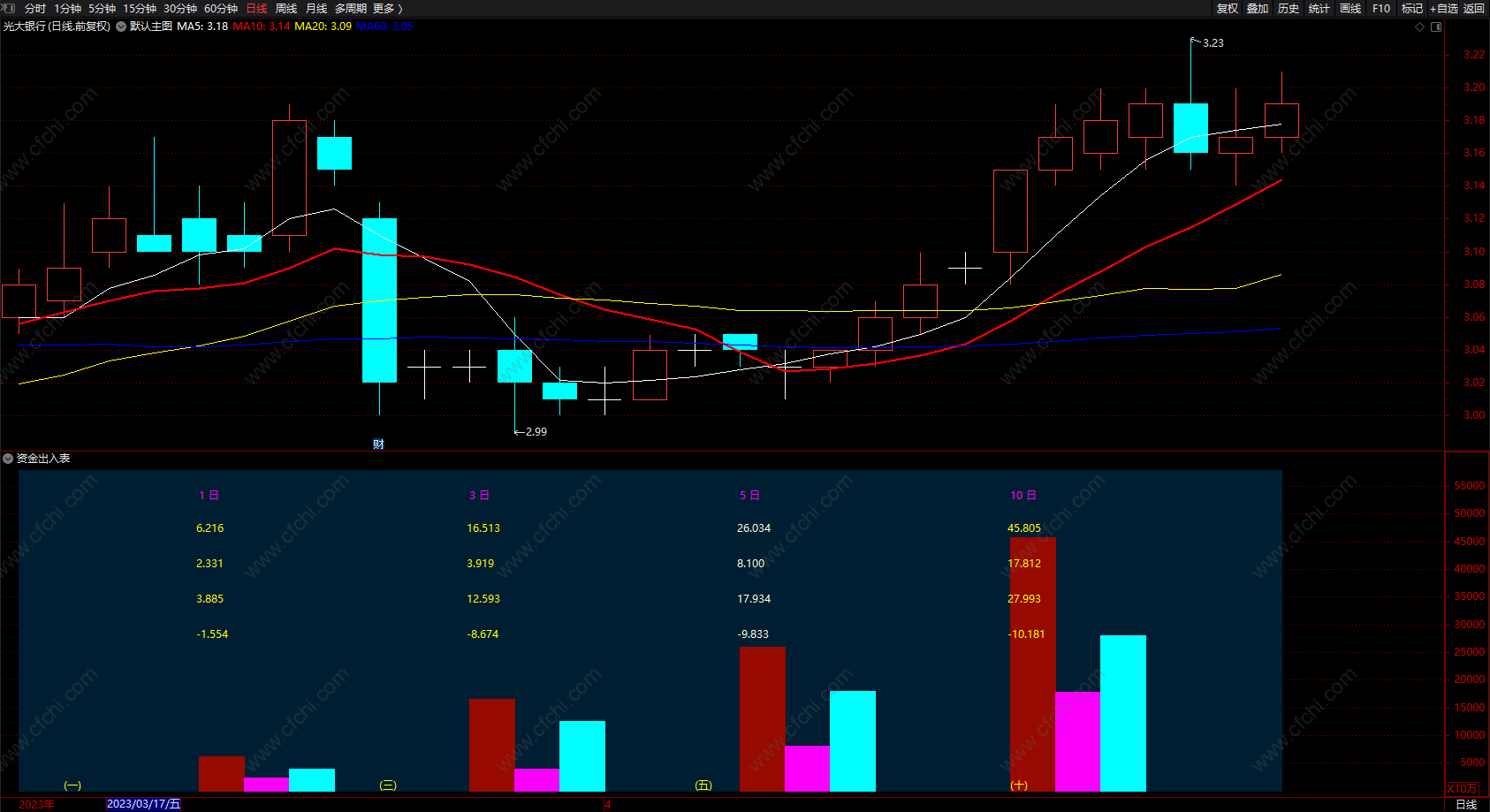Click the 叠加 overlay button

(1258, 8)
